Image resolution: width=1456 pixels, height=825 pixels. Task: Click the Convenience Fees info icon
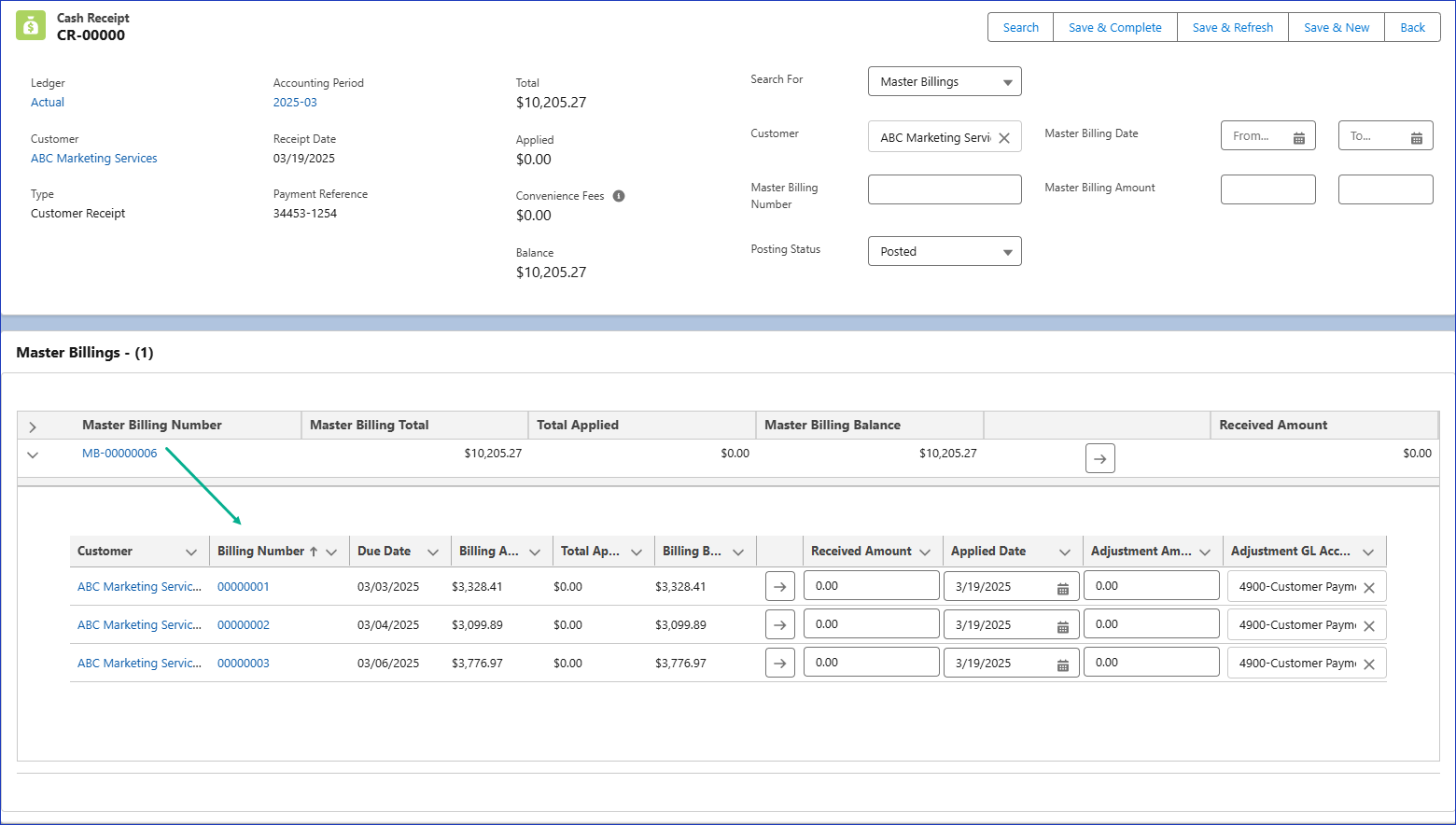[x=619, y=196]
